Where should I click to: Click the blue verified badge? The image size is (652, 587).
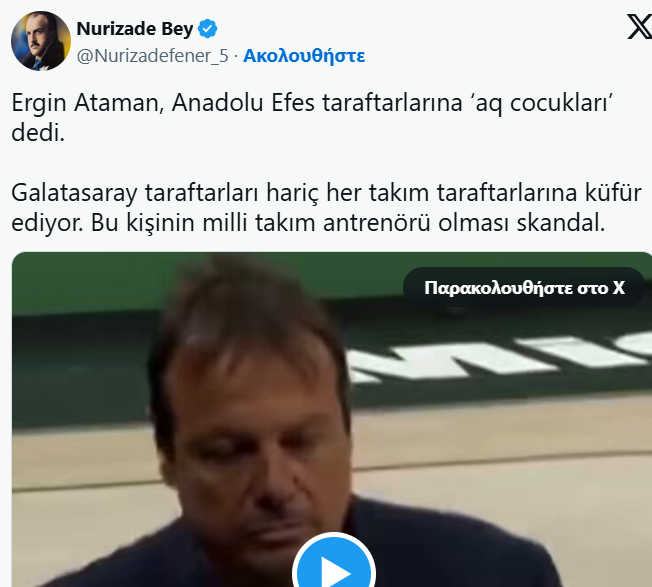[x=207, y=29]
